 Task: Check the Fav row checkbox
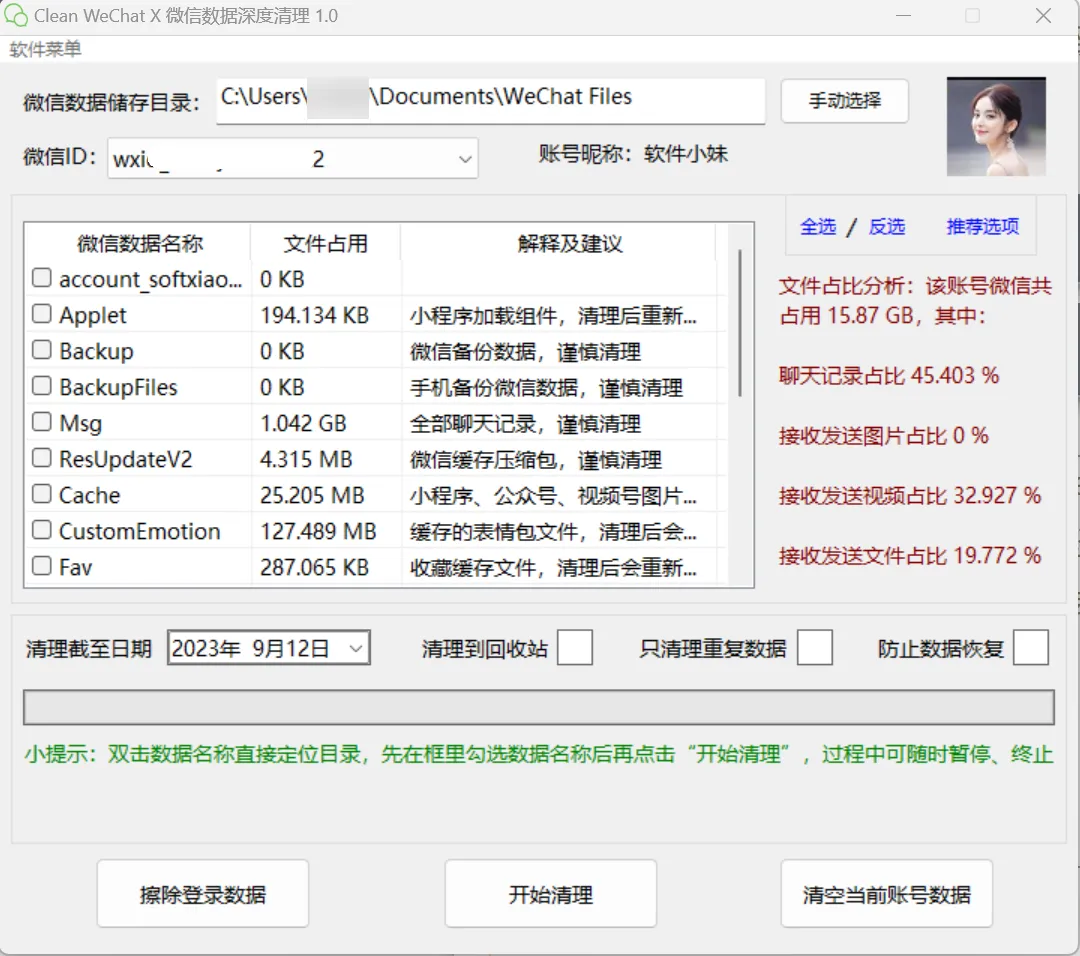pos(42,565)
